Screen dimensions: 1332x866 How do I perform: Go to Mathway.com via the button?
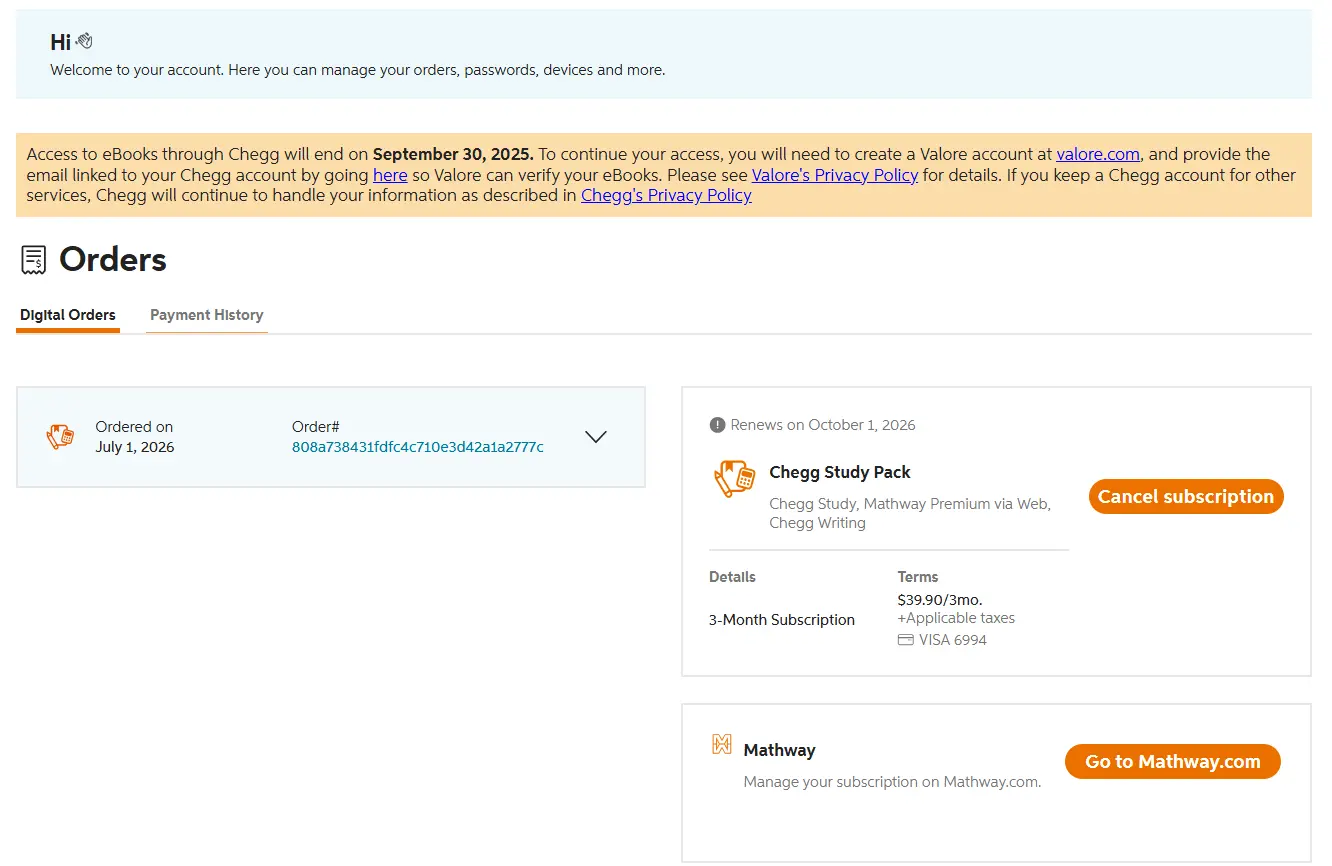(1173, 762)
